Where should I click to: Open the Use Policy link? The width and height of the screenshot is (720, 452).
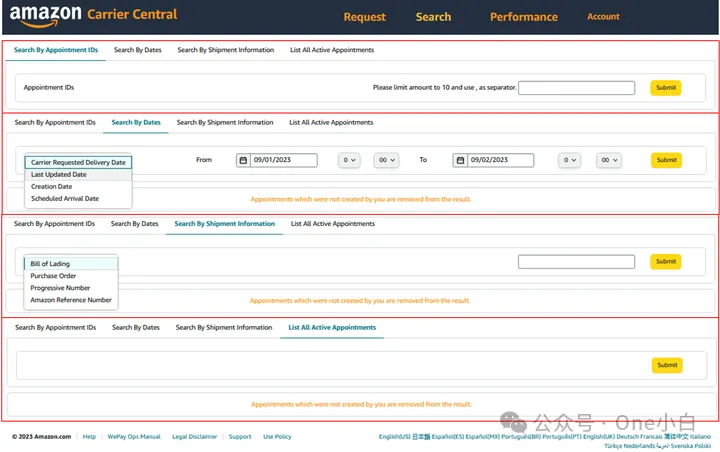click(x=277, y=437)
